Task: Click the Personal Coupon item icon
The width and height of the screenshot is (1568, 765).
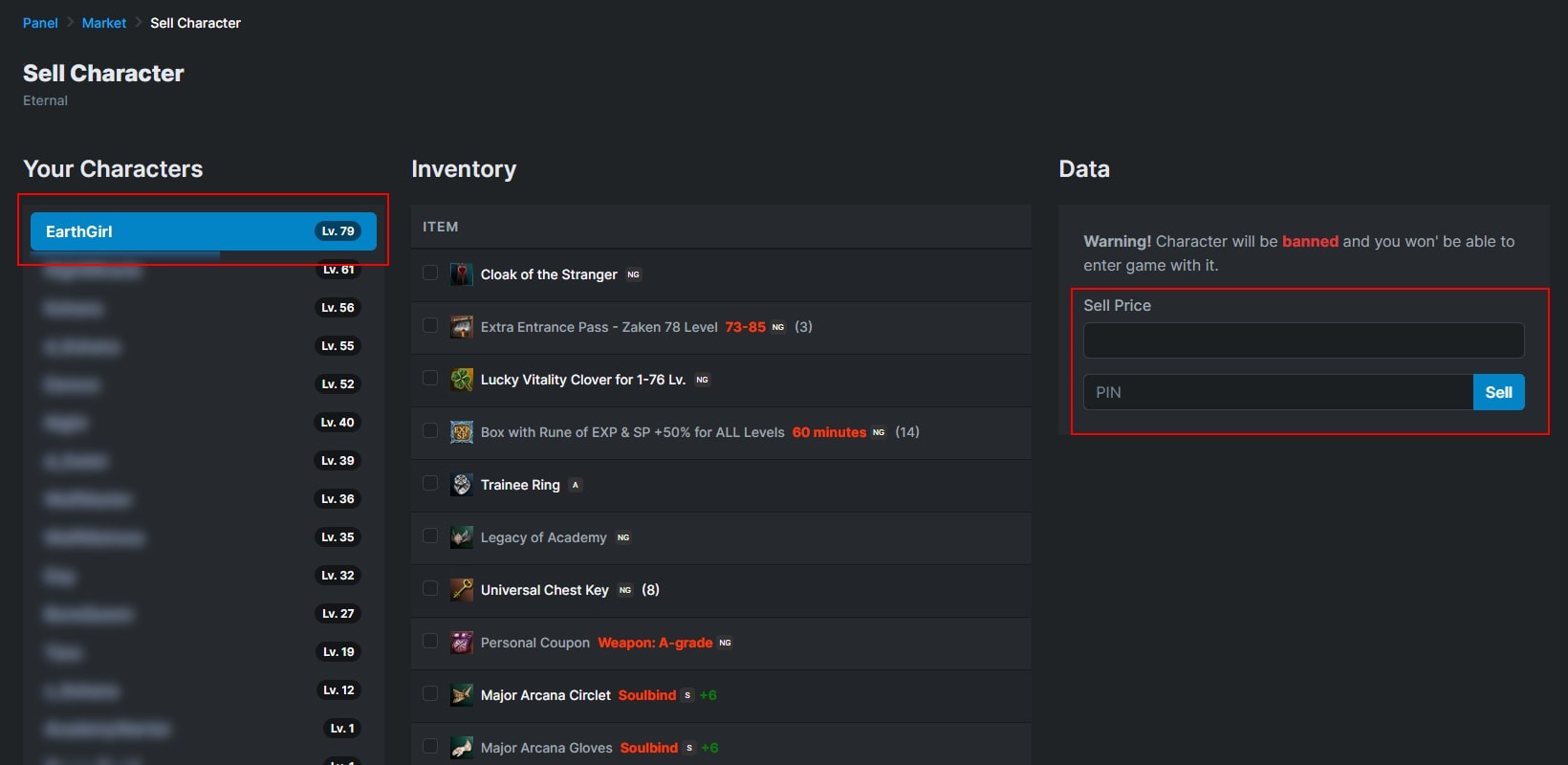Action: click(462, 643)
